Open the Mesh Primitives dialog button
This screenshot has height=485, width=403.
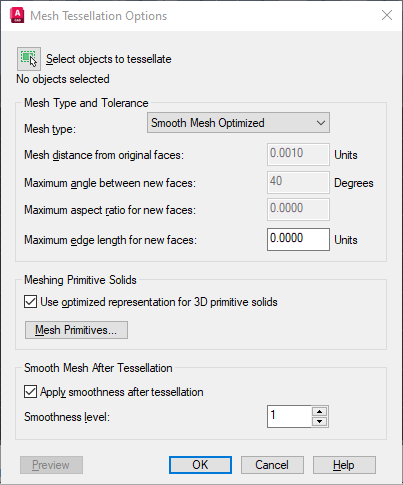(x=76, y=330)
